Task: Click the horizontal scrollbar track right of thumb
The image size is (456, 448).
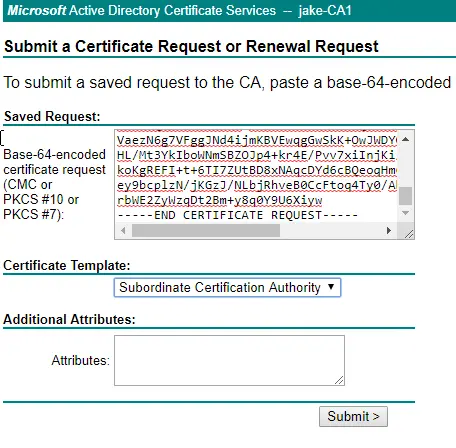Action: pos(330,230)
